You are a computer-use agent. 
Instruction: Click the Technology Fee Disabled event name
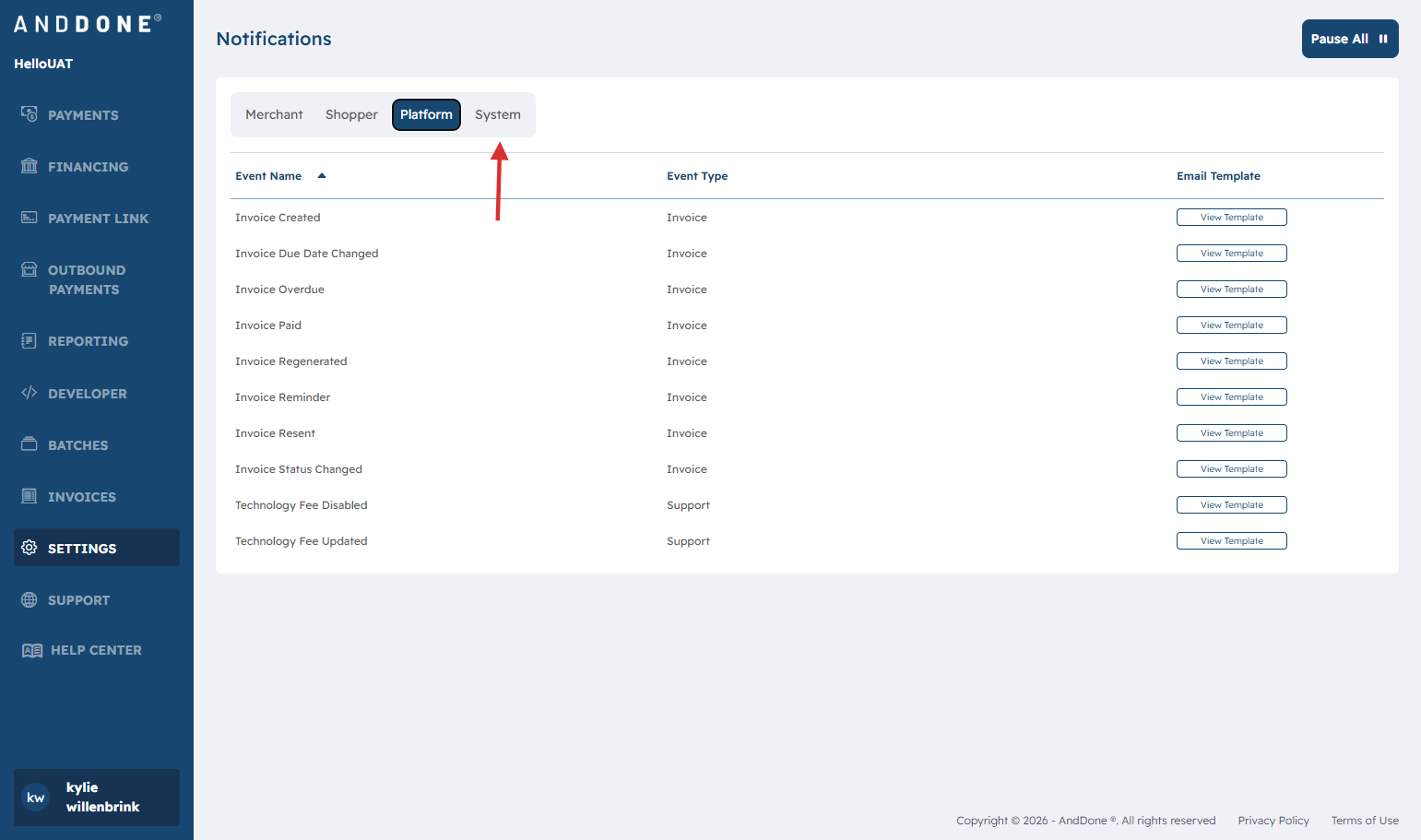click(x=301, y=505)
